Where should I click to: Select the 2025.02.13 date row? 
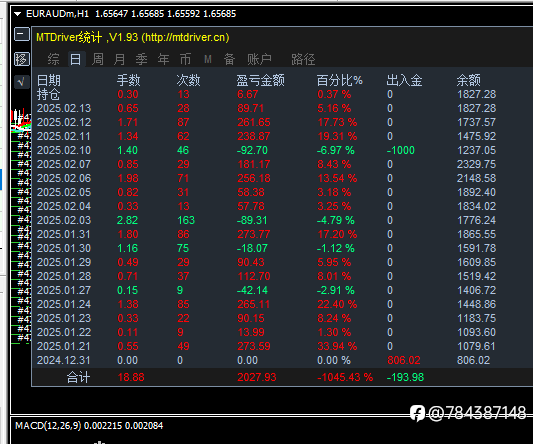(64, 108)
